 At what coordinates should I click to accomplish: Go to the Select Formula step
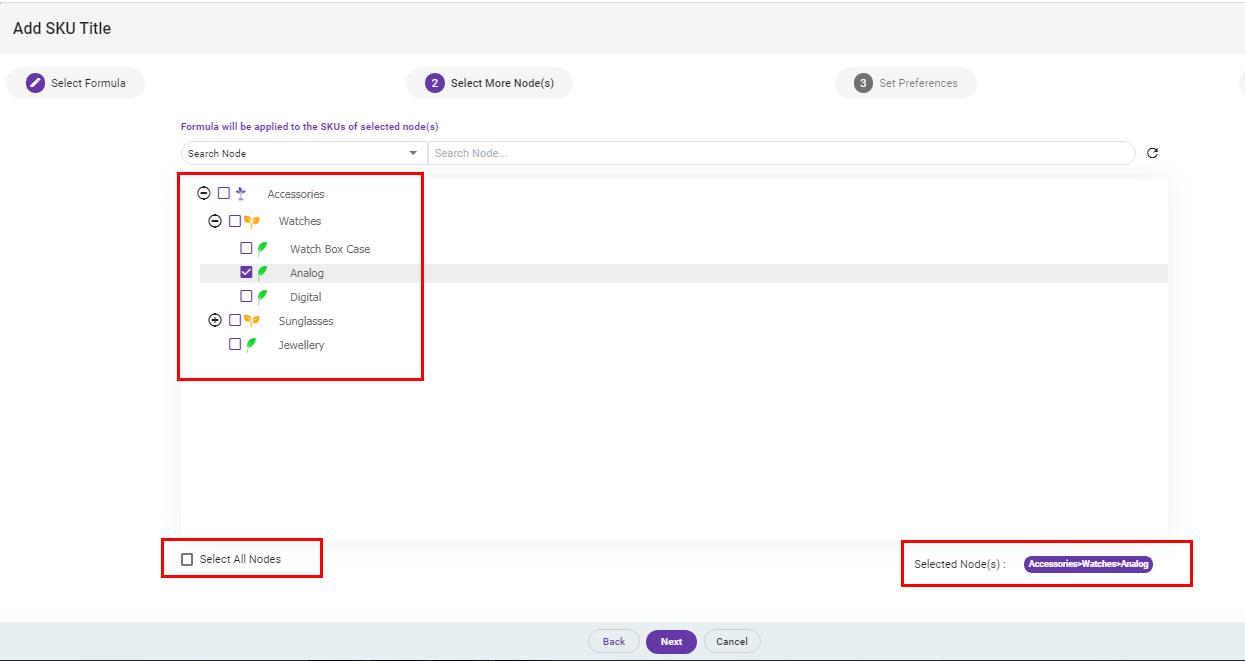(x=75, y=83)
